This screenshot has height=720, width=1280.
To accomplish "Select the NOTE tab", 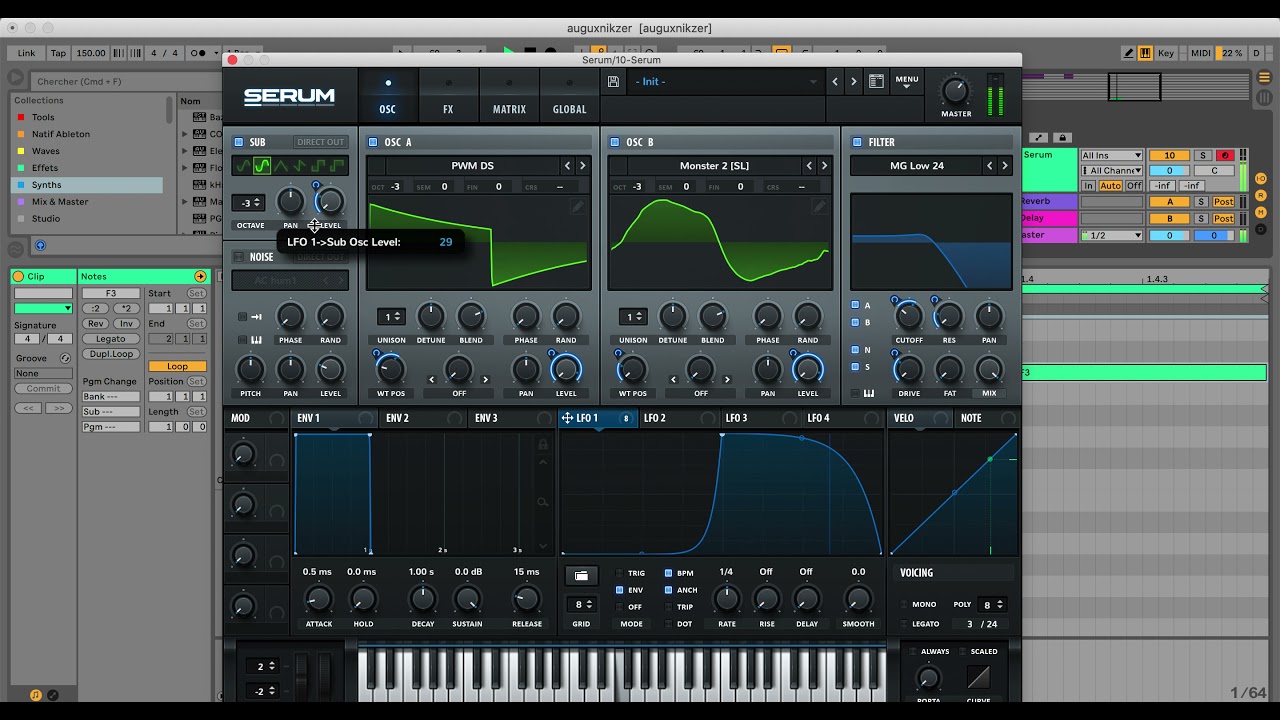I will click(x=987, y=418).
